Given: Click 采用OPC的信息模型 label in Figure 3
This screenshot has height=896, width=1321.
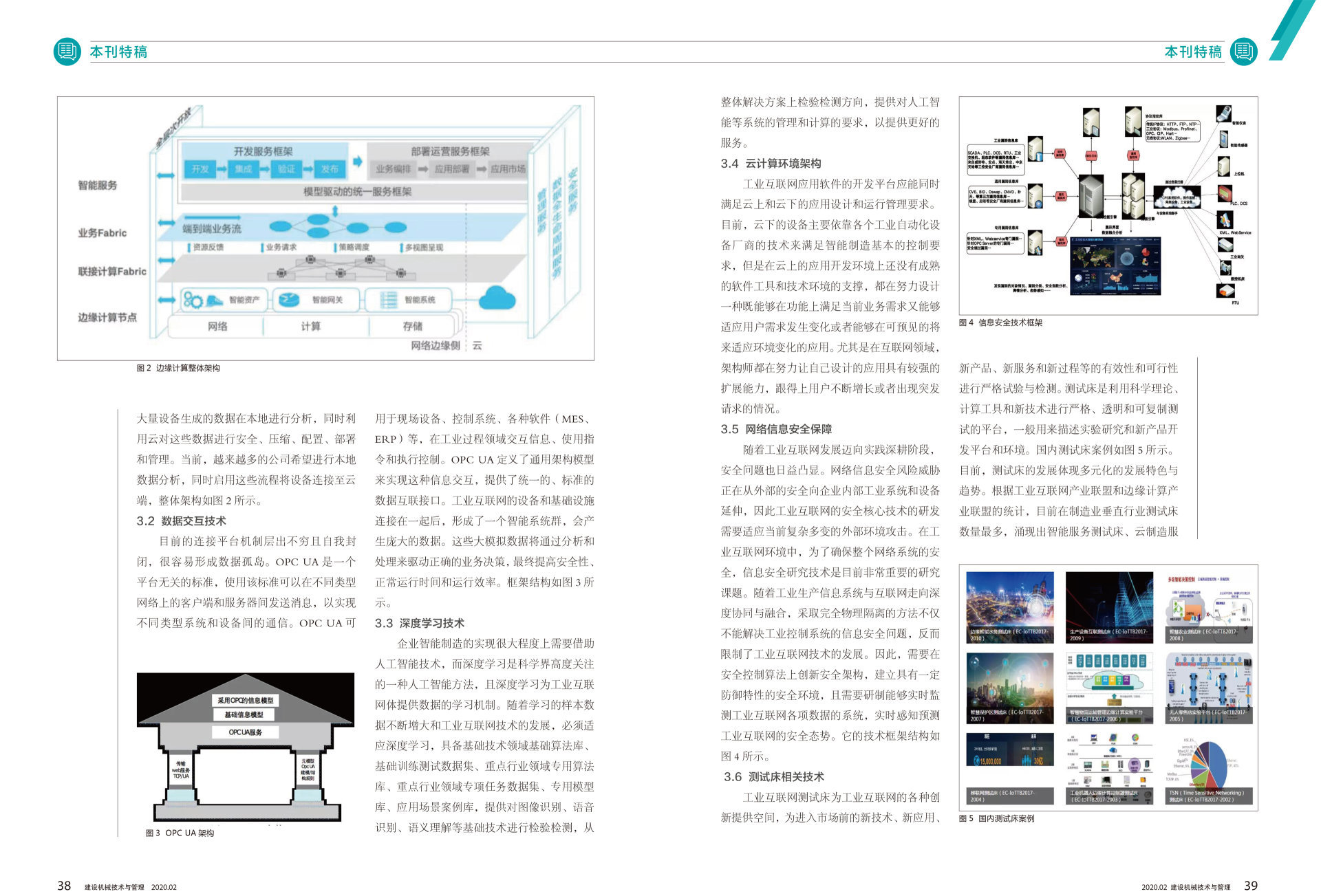Looking at the screenshot, I should 246,700.
